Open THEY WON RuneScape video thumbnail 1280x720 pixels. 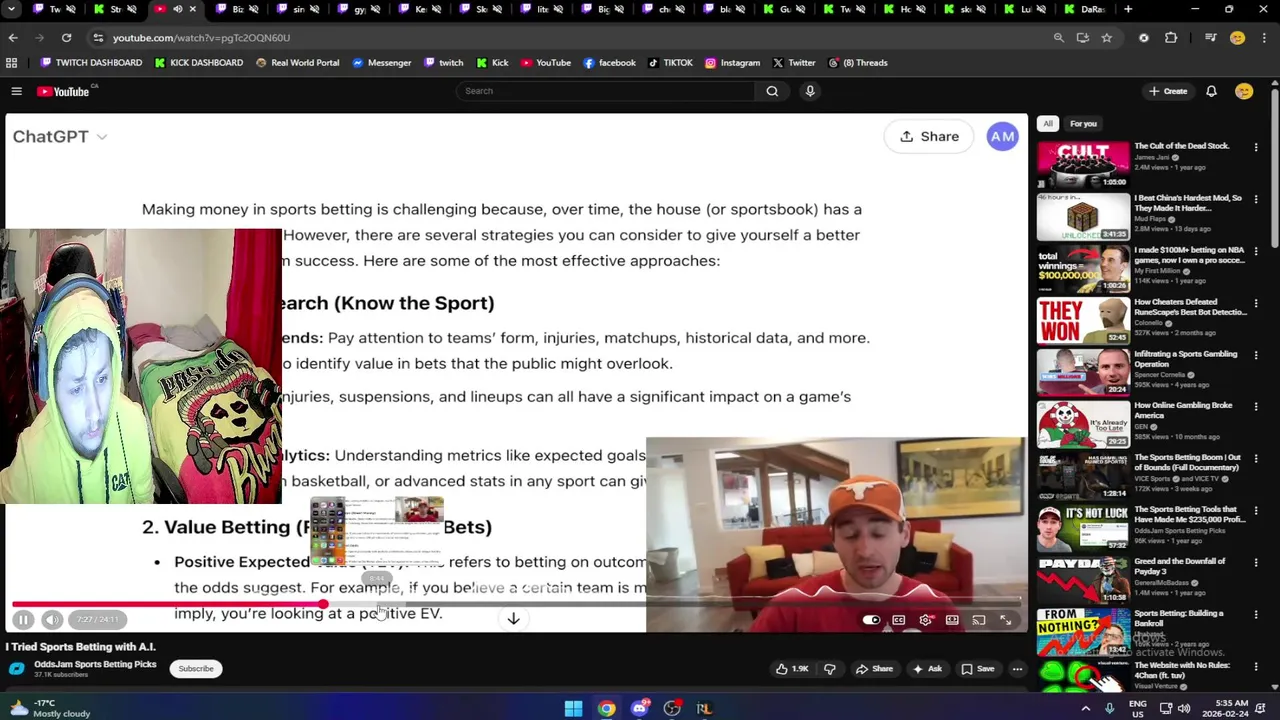[x=1083, y=320]
